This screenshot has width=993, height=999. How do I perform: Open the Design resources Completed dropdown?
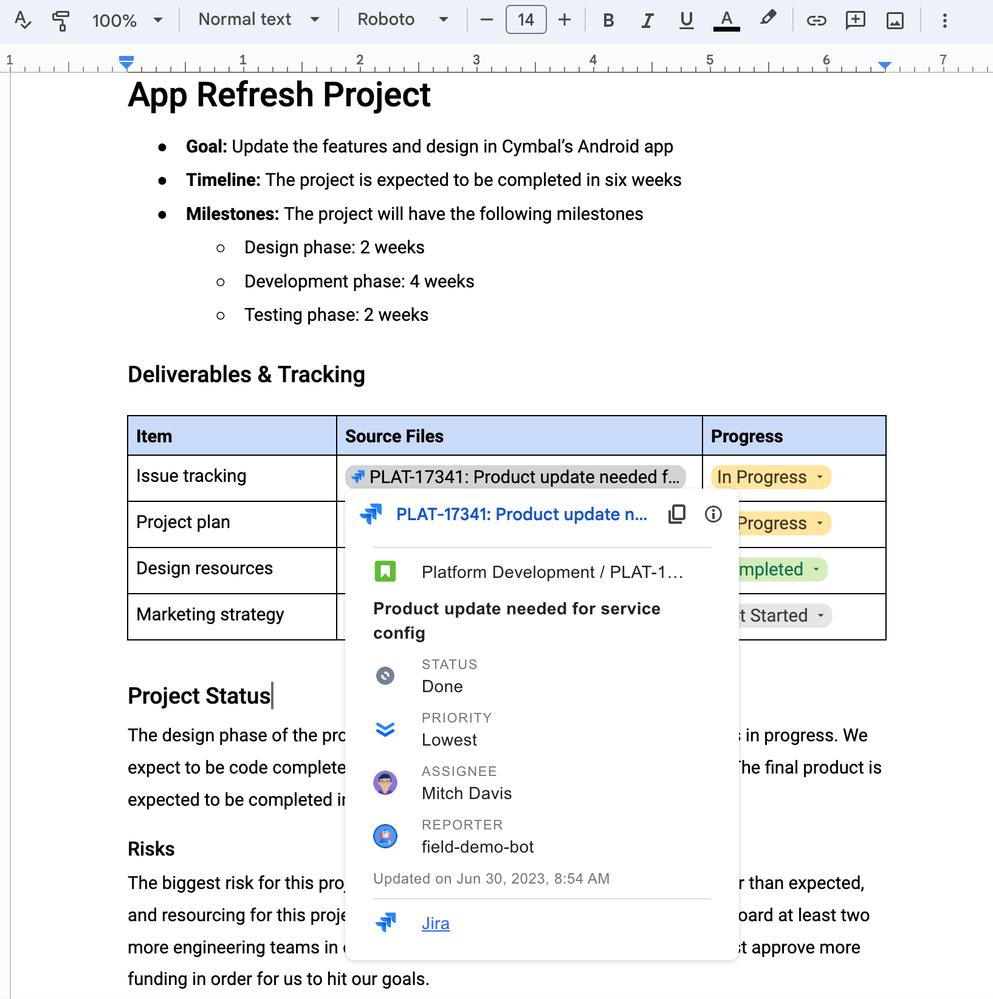coord(783,569)
